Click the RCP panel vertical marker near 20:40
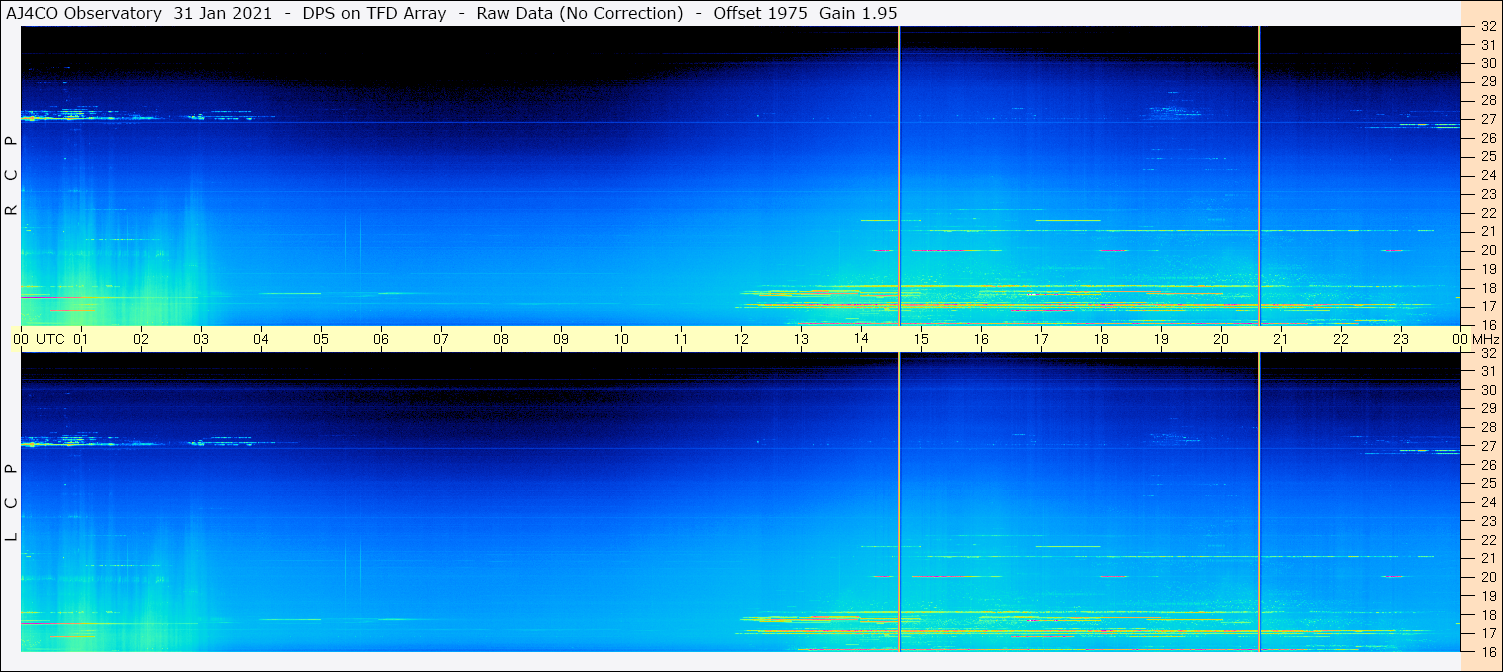The width and height of the screenshot is (1503, 672). pyautogui.click(x=1259, y=176)
